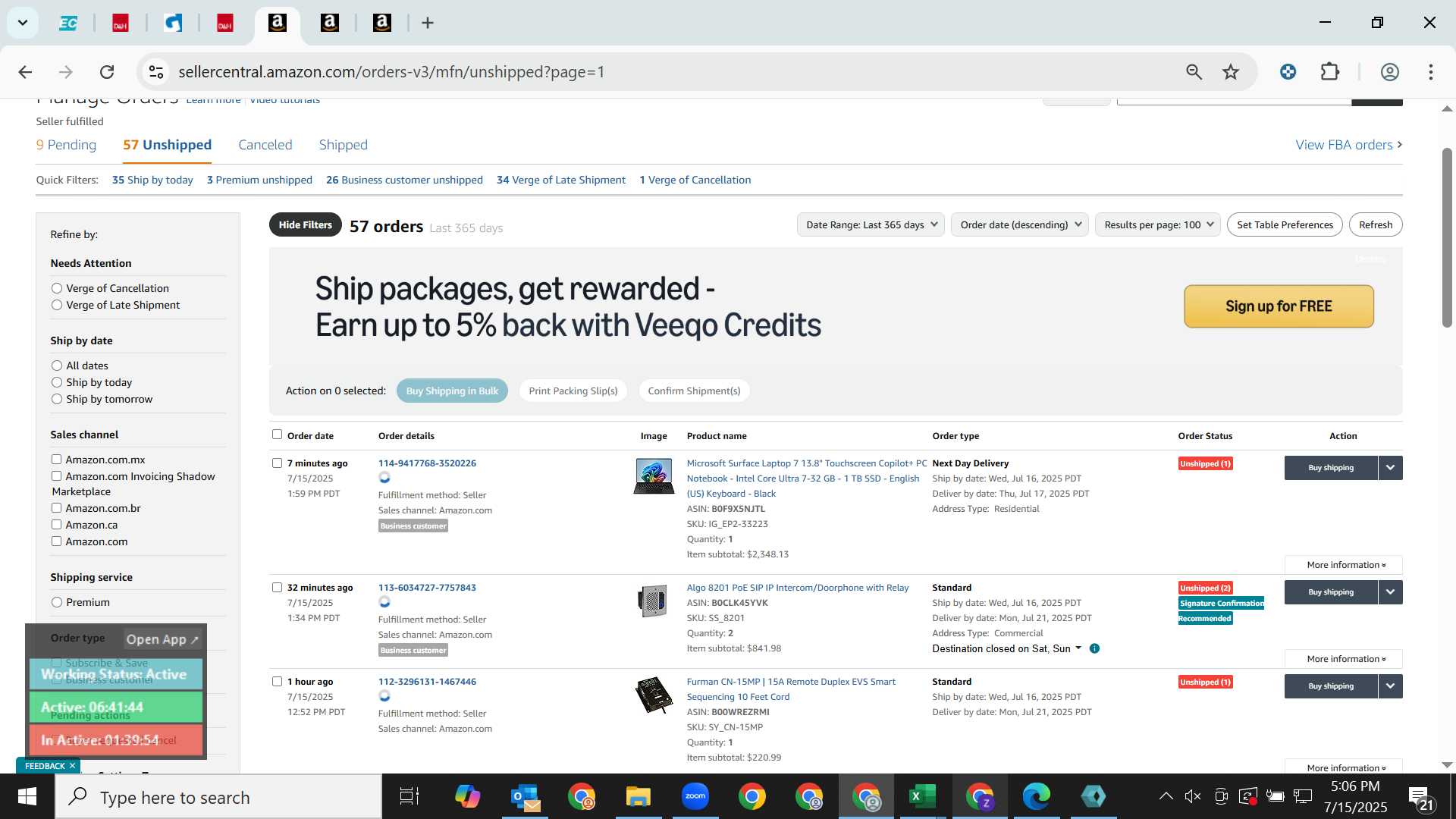Viewport: 1456px width, 819px height.
Task: Open Results per page 100 dropdown
Action: coord(1158,224)
